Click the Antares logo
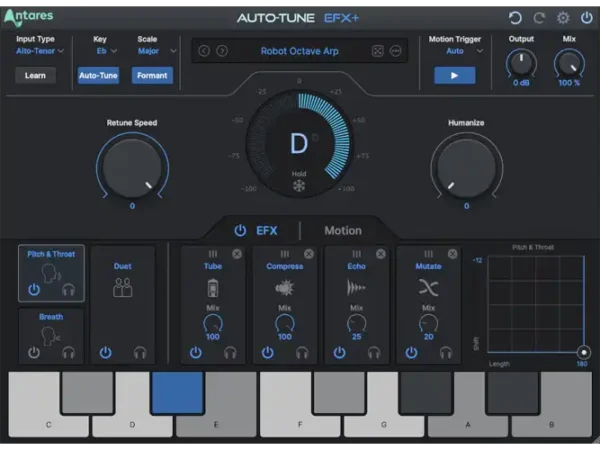This screenshot has width=600, height=450. (29, 18)
